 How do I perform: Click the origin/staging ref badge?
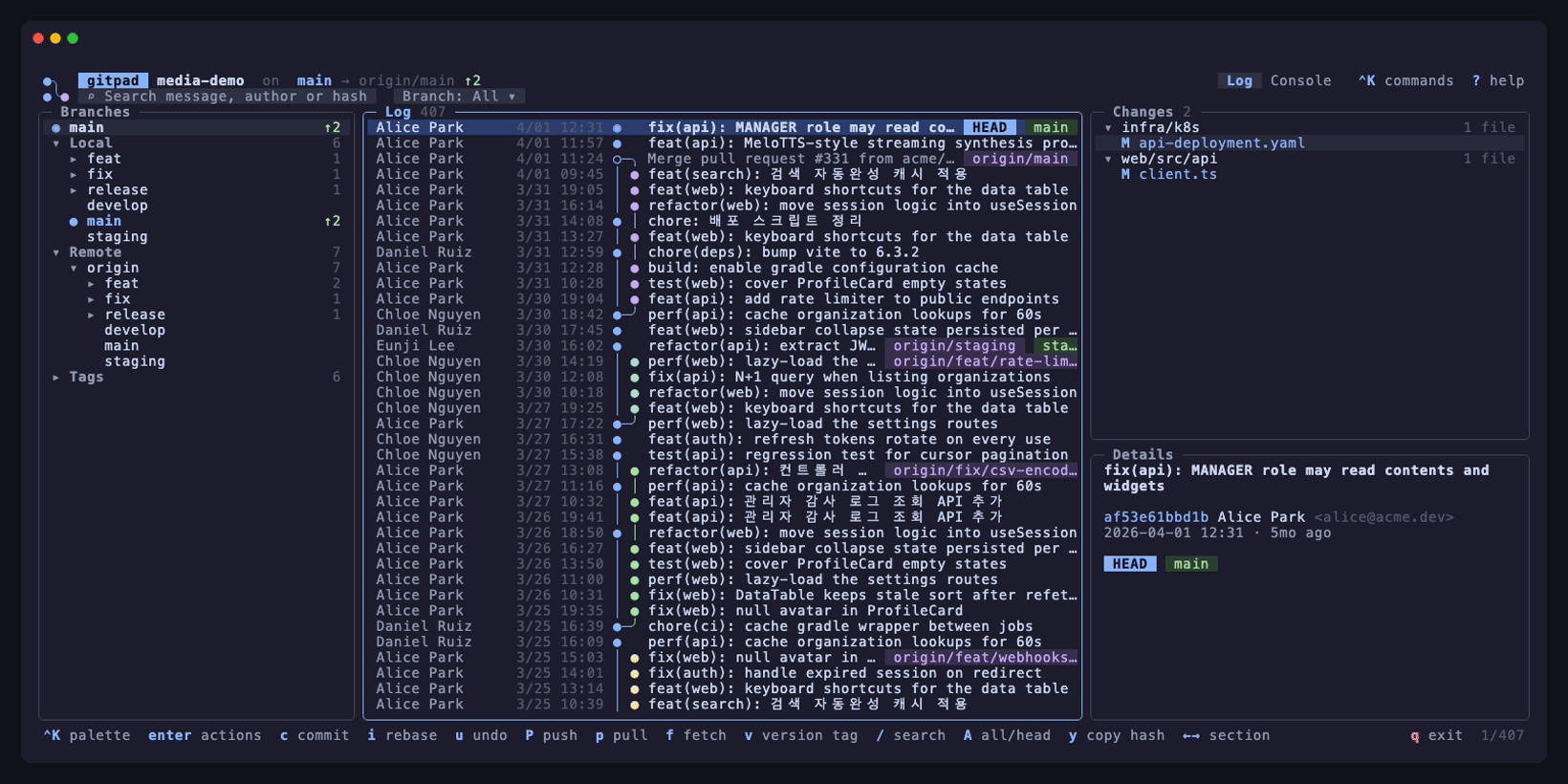click(954, 346)
